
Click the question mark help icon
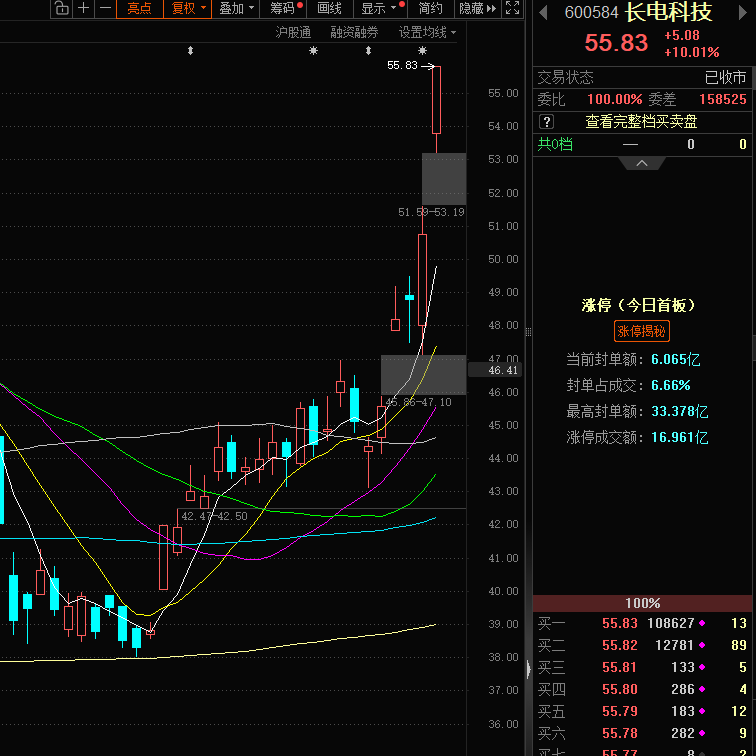(546, 122)
